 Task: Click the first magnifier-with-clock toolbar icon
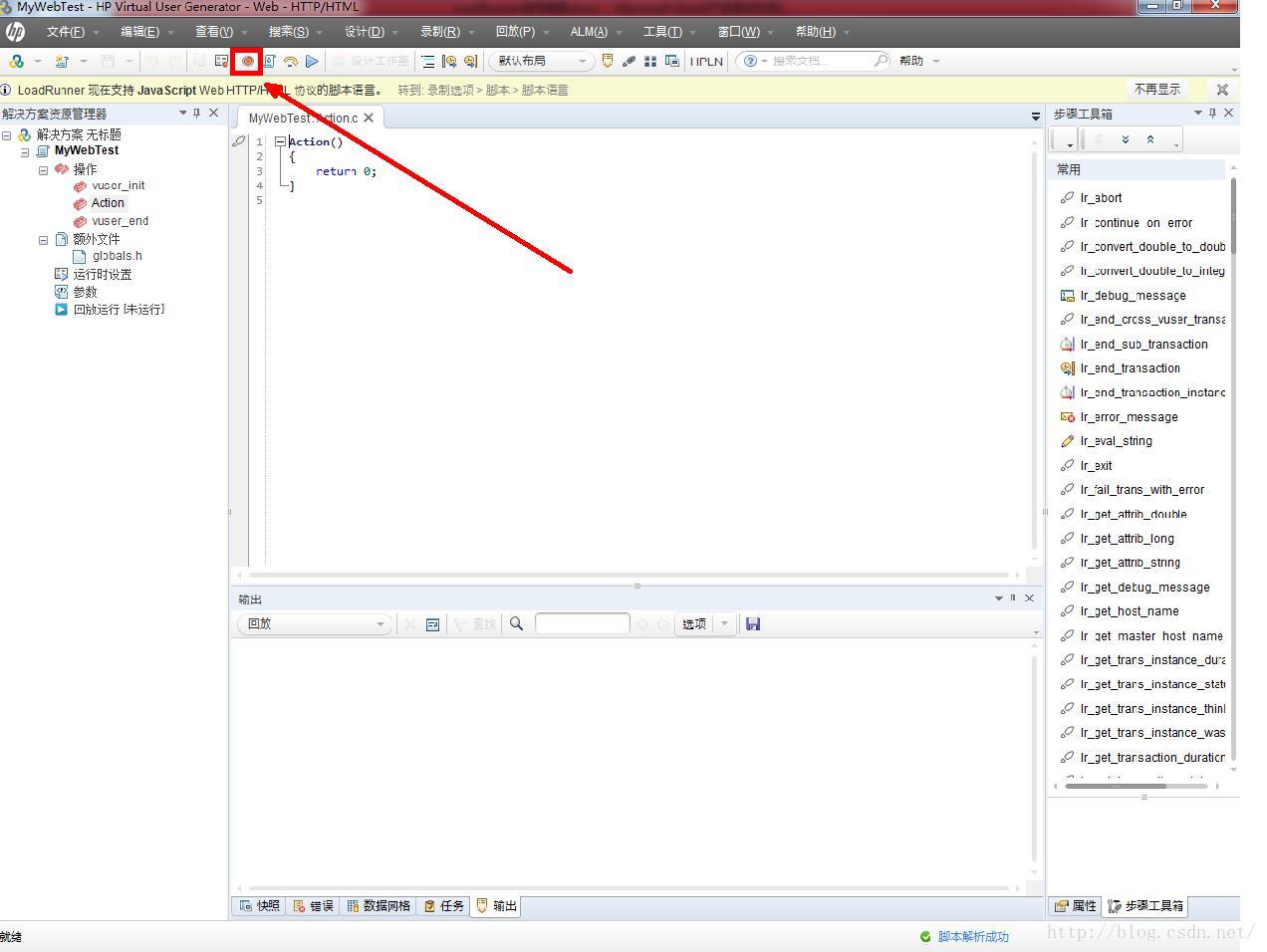click(449, 61)
